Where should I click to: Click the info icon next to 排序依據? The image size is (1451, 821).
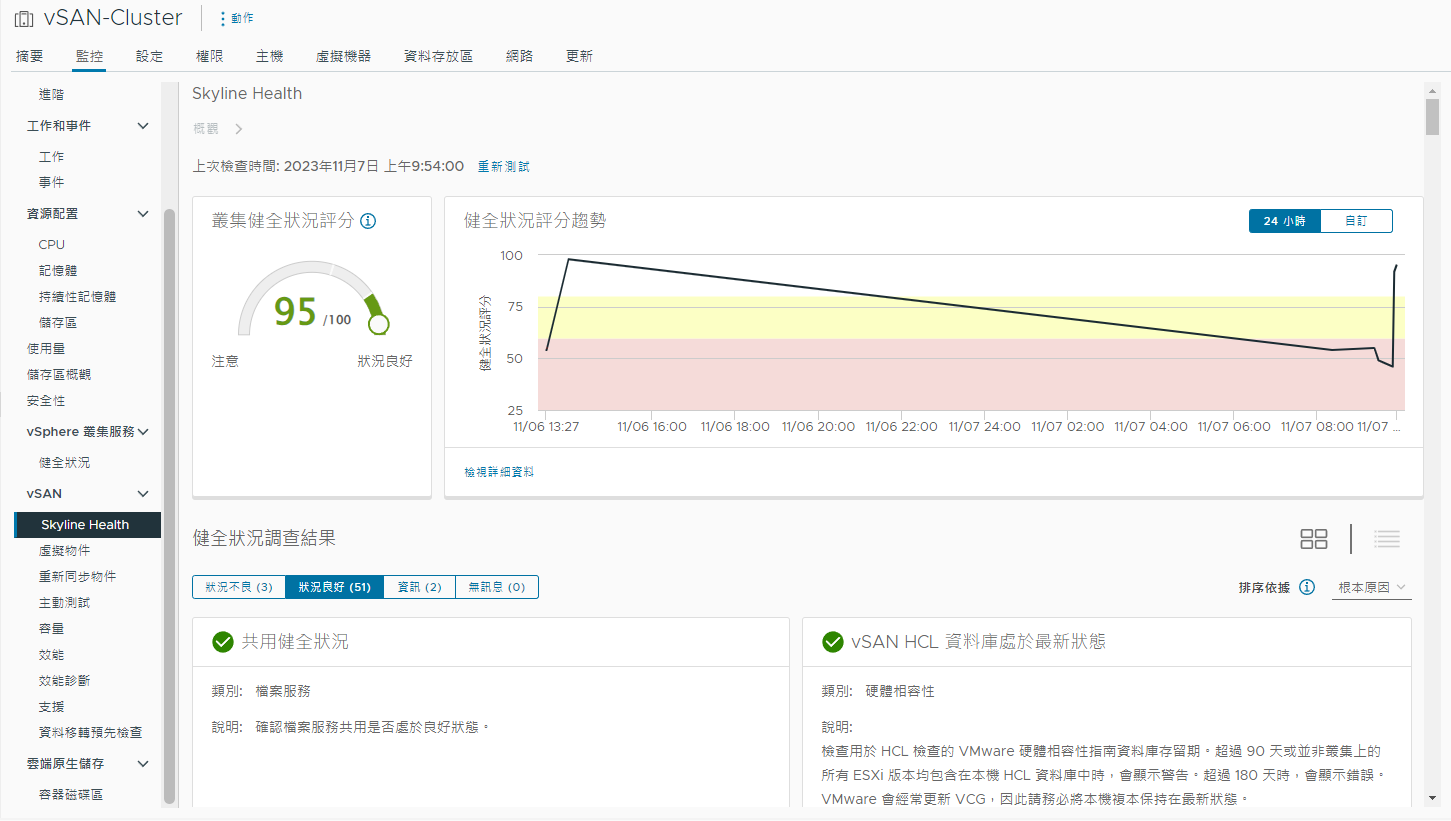(1307, 587)
